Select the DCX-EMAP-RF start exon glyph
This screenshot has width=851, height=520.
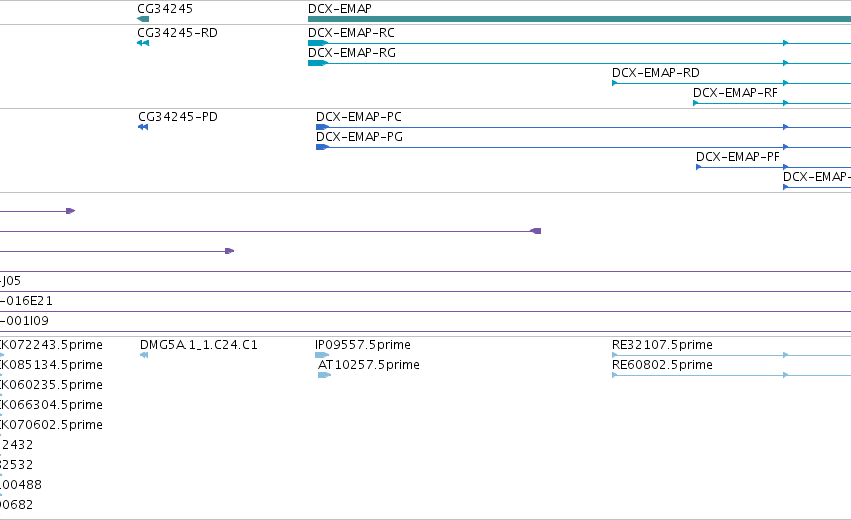tap(696, 103)
